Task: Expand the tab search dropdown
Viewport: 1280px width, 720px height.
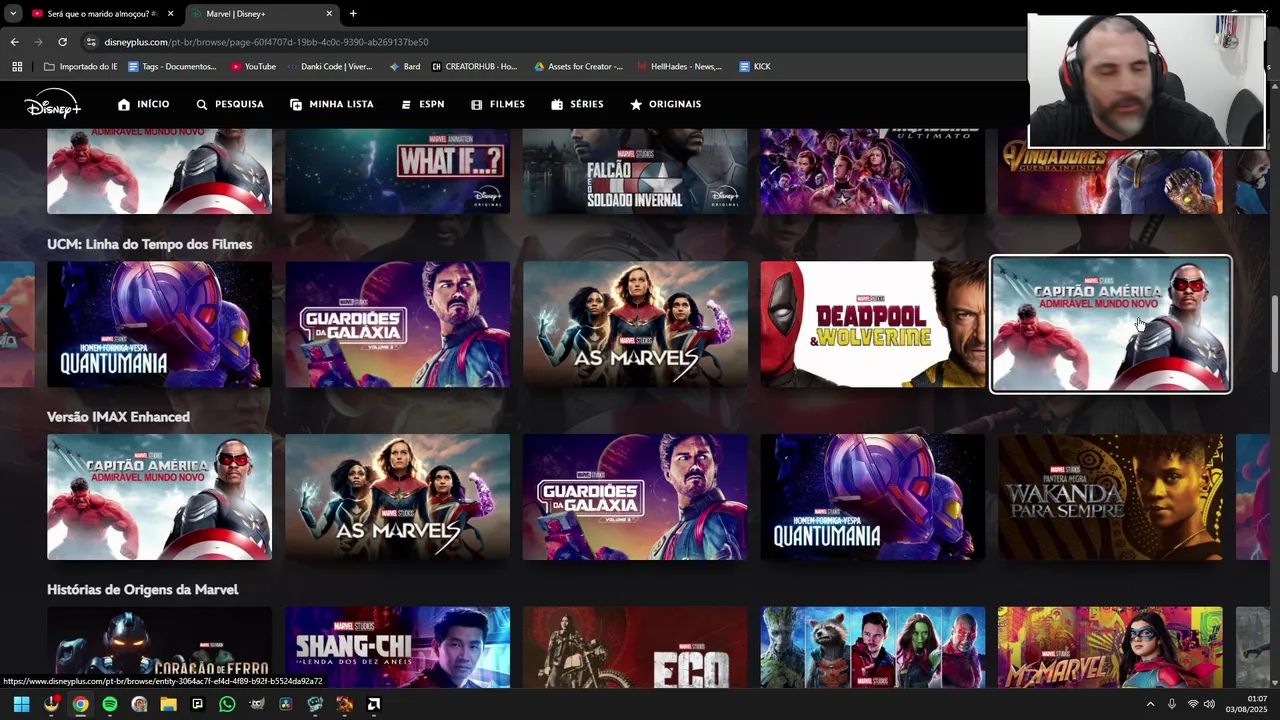Action: coord(12,14)
